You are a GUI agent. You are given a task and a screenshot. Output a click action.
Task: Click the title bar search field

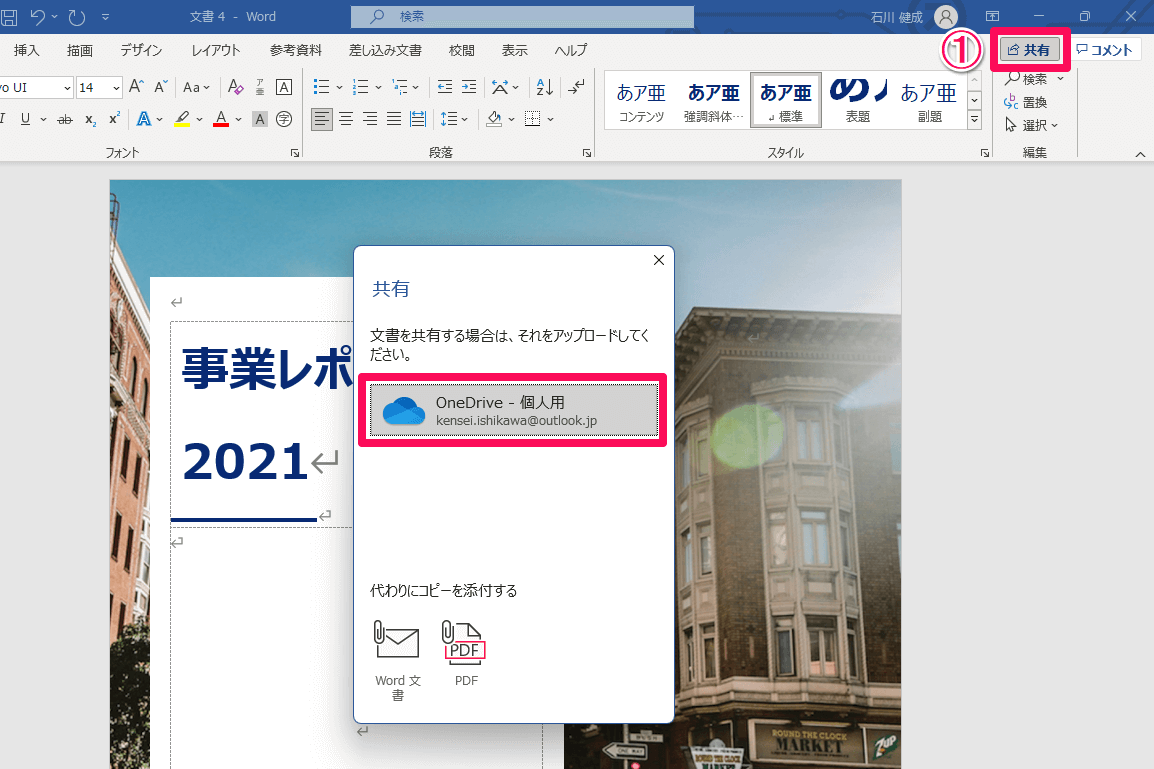(521, 16)
